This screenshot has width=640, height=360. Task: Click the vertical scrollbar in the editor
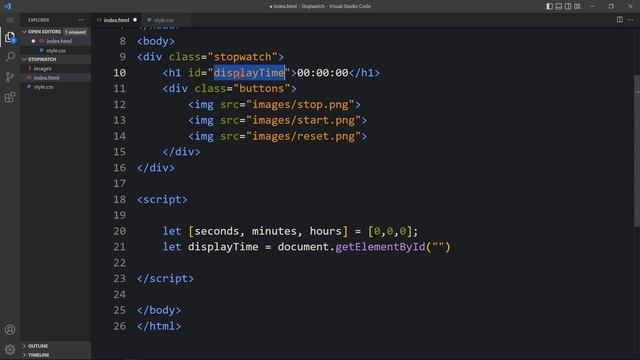(637, 151)
